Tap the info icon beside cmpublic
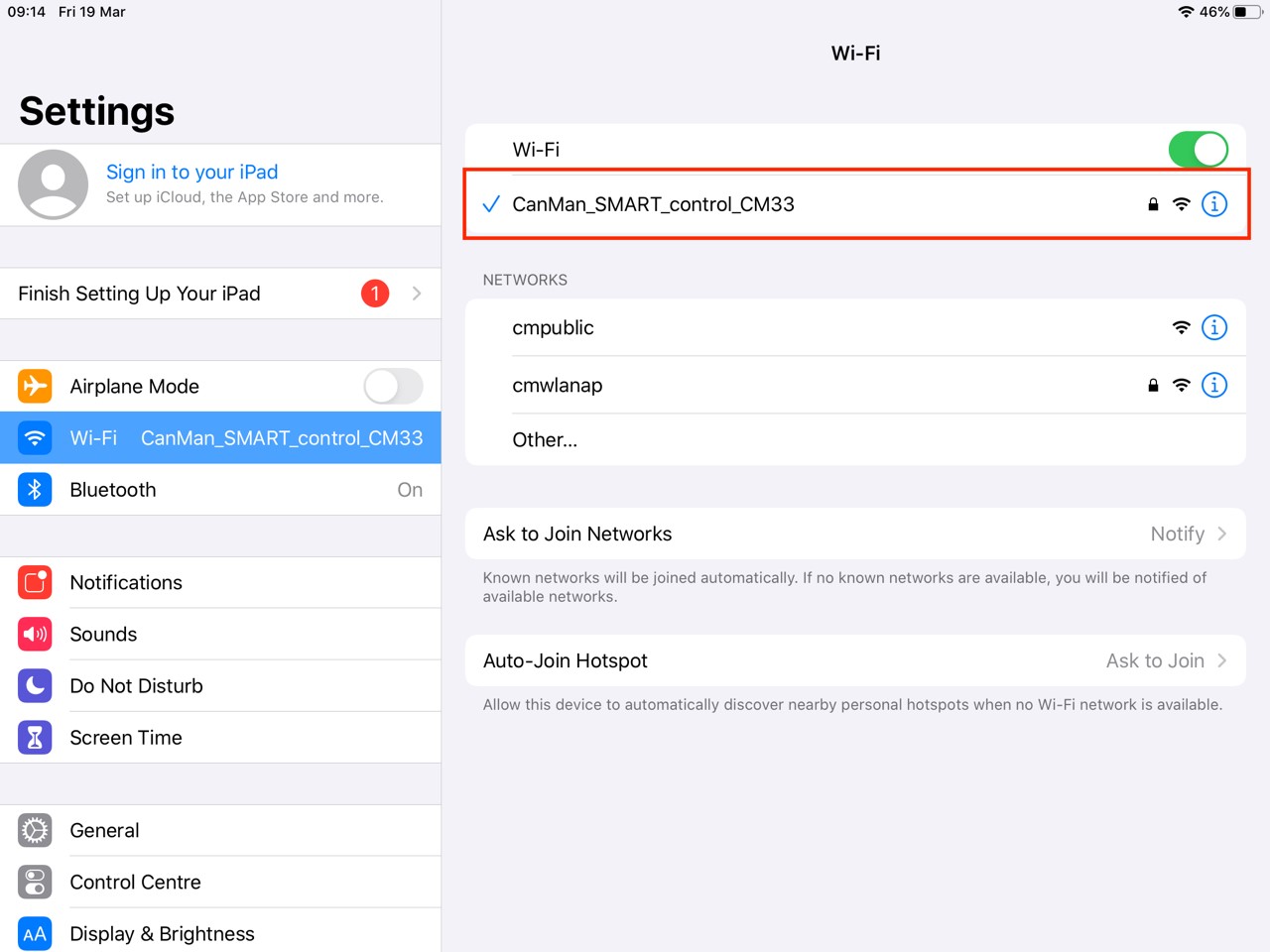This screenshot has height=952, width=1270. [1213, 327]
